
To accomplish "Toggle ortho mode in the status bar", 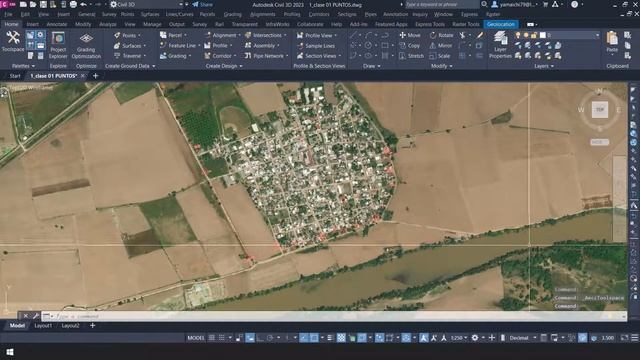I will (260, 338).
